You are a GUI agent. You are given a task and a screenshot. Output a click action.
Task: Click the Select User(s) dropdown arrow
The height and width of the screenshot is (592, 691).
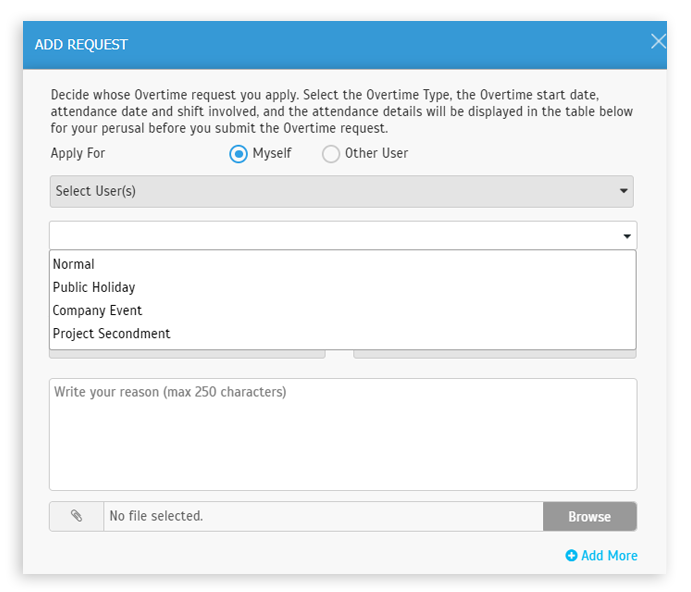(x=624, y=191)
